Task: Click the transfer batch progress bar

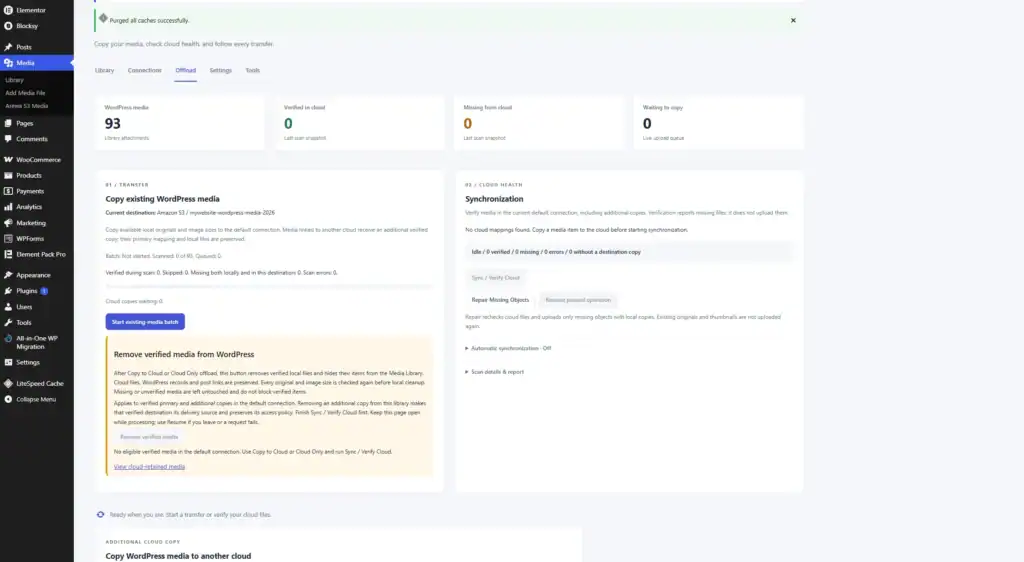Action: [269, 286]
